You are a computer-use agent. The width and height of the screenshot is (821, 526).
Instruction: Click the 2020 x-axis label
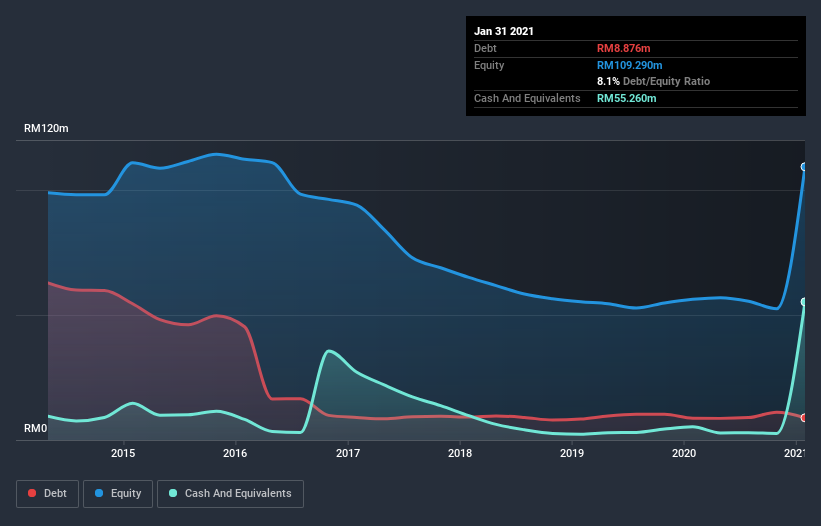[684, 453]
